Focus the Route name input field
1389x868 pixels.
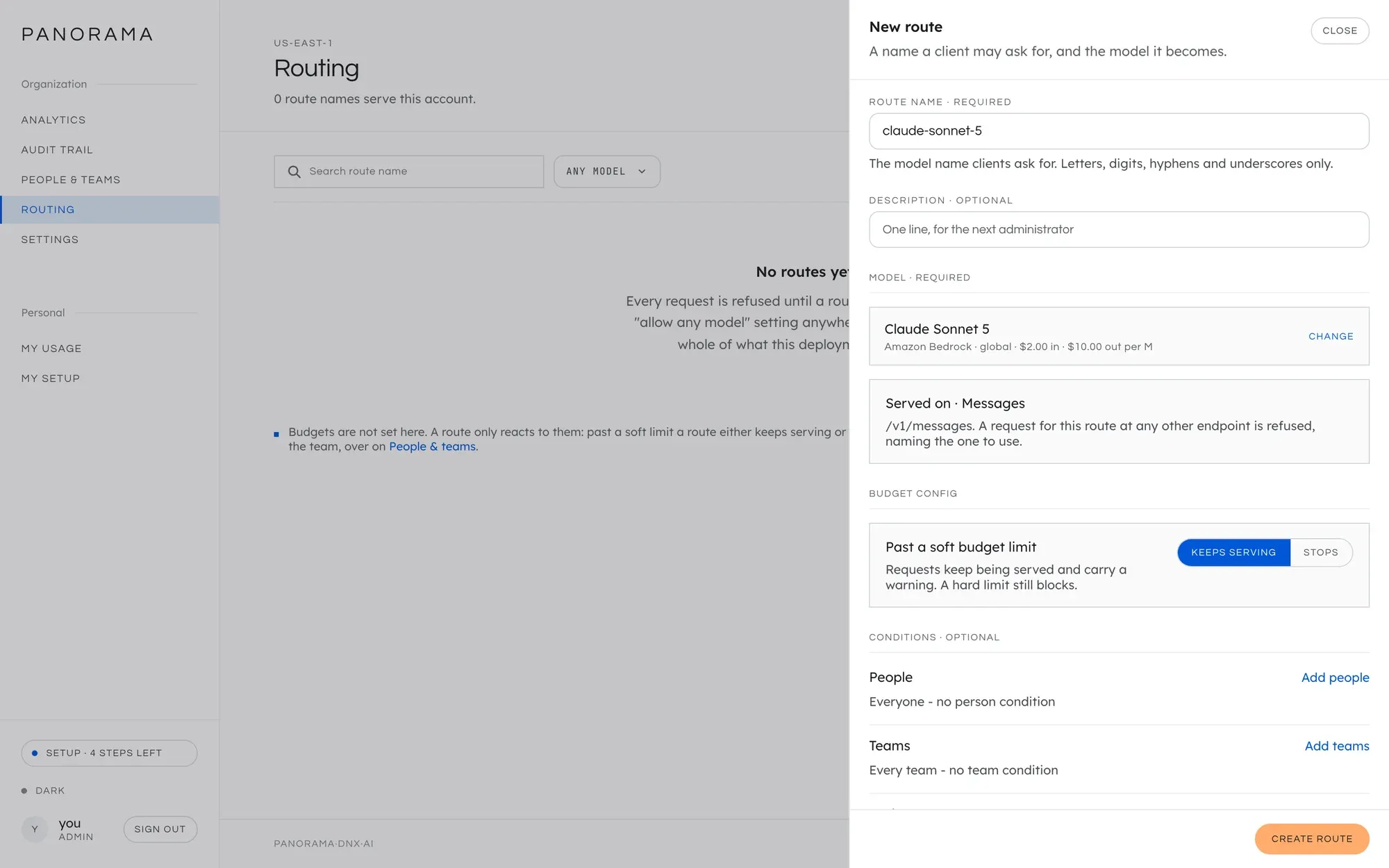pyautogui.click(x=1119, y=131)
